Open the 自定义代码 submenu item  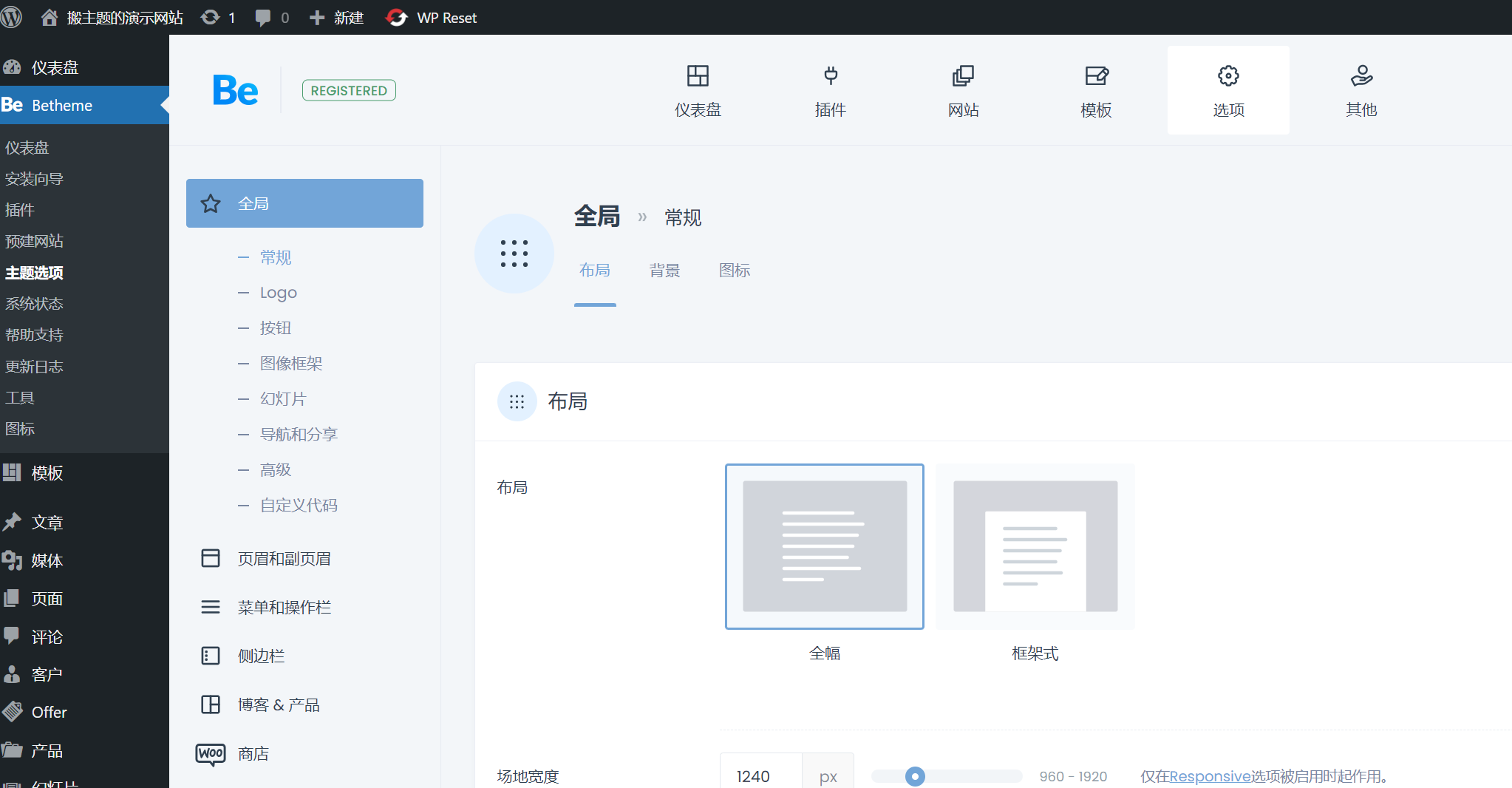299,505
